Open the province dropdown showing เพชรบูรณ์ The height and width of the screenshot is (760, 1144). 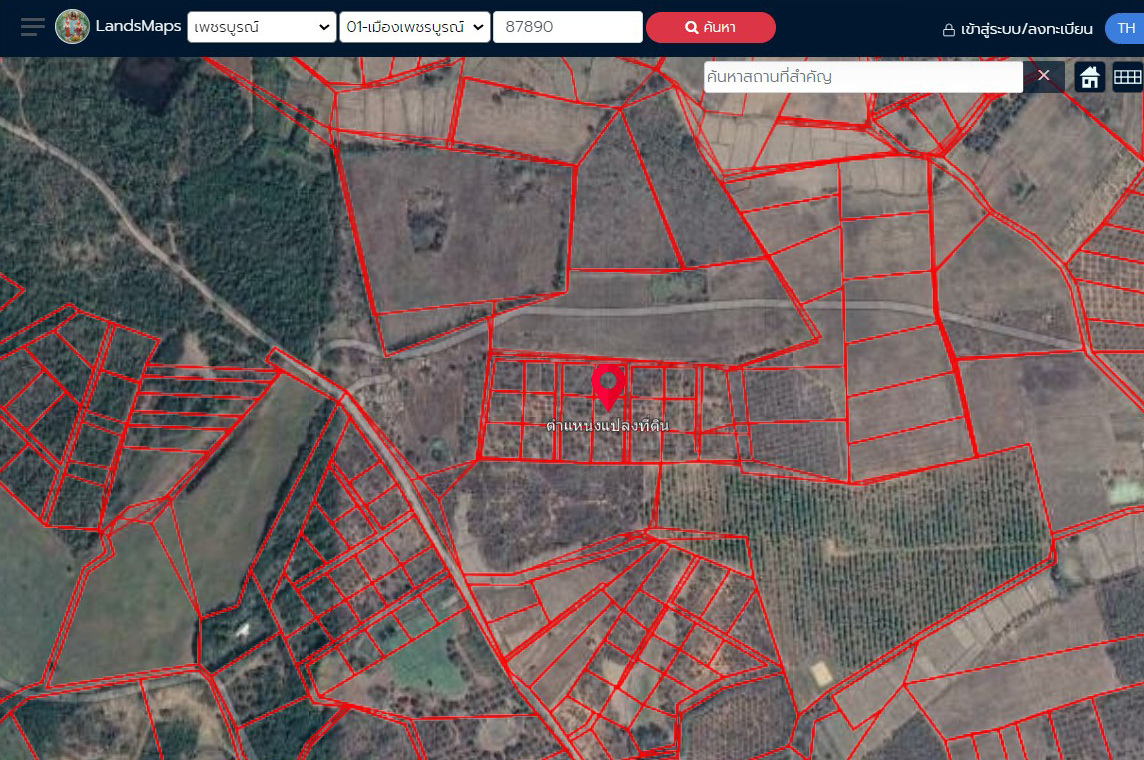tap(261, 27)
